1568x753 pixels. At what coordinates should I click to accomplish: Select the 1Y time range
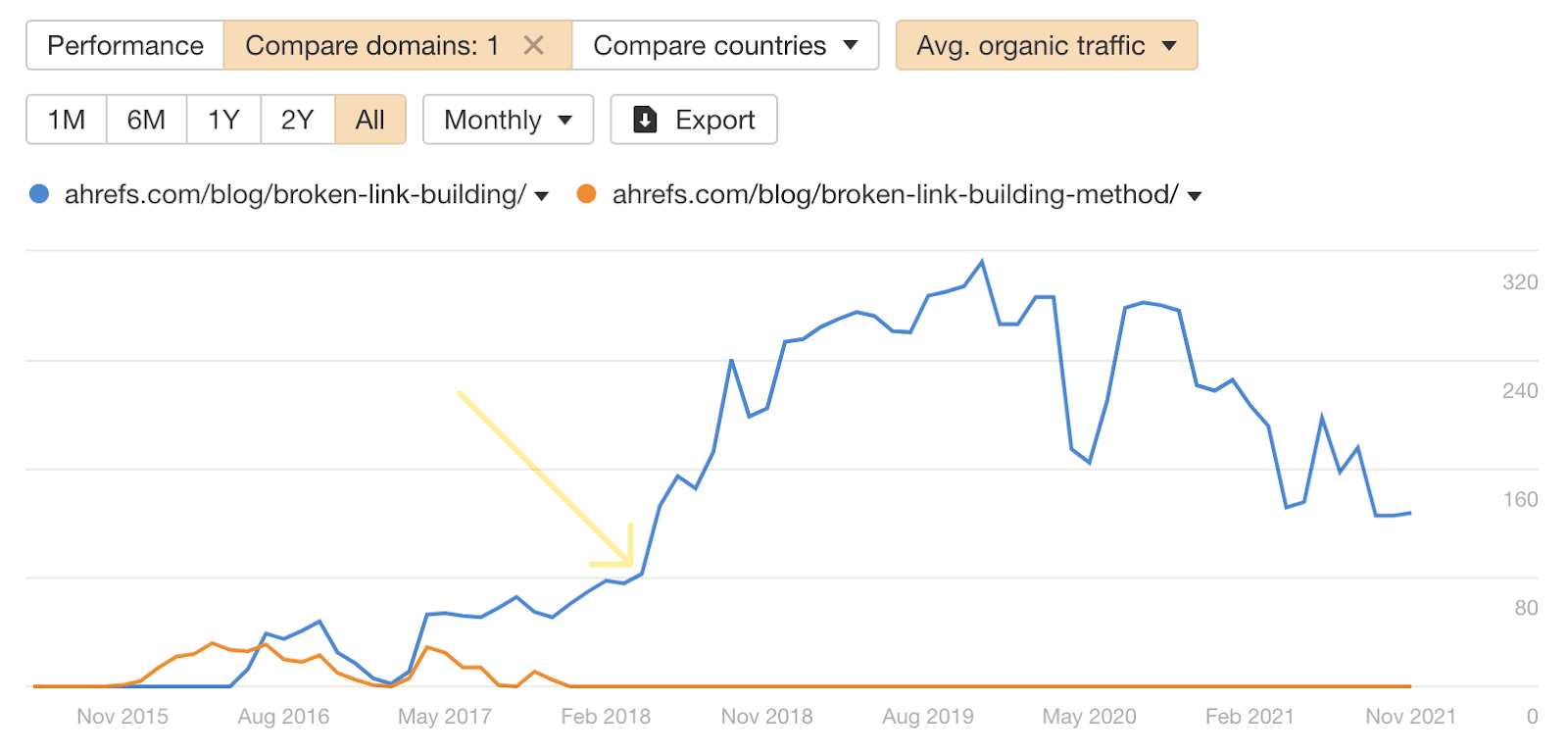point(221,119)
